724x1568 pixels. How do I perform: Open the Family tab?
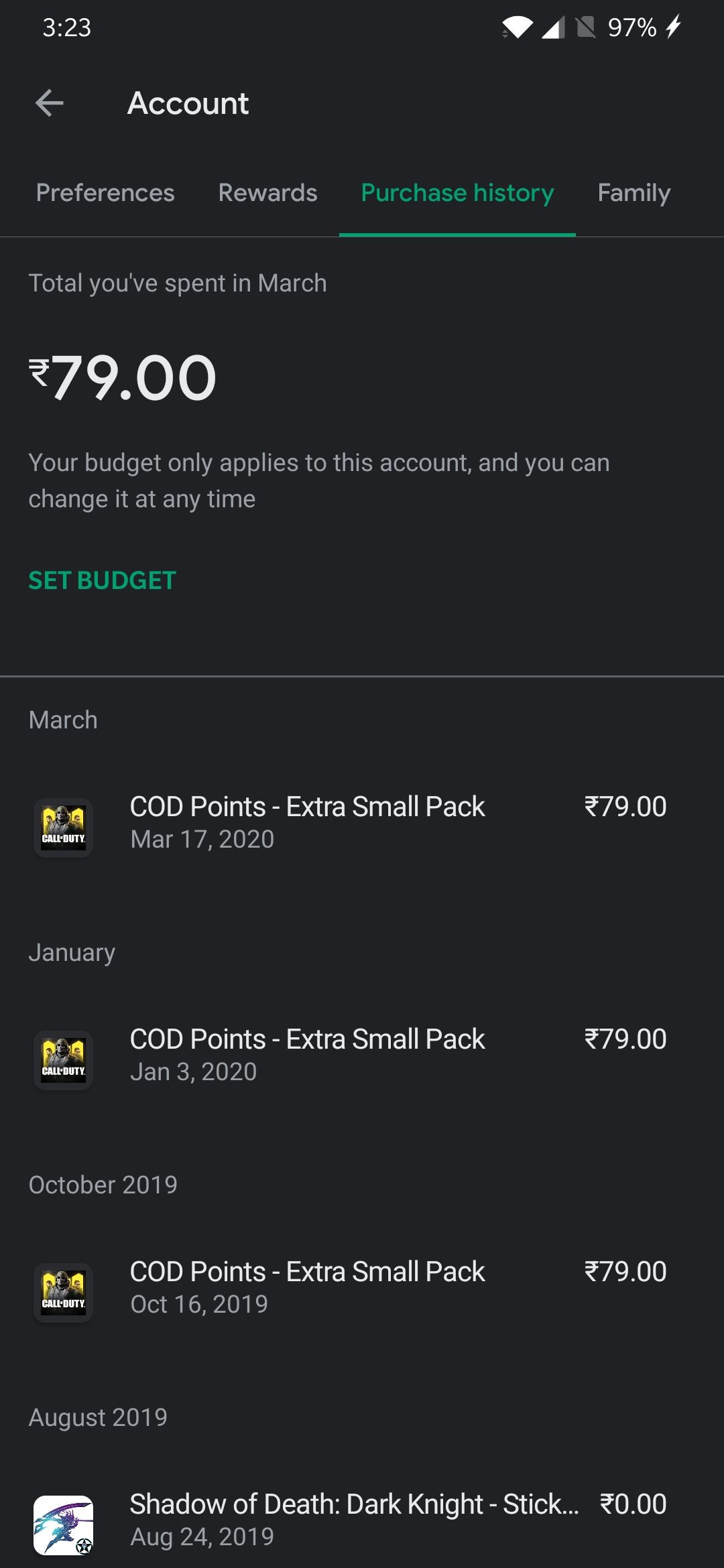633,193
